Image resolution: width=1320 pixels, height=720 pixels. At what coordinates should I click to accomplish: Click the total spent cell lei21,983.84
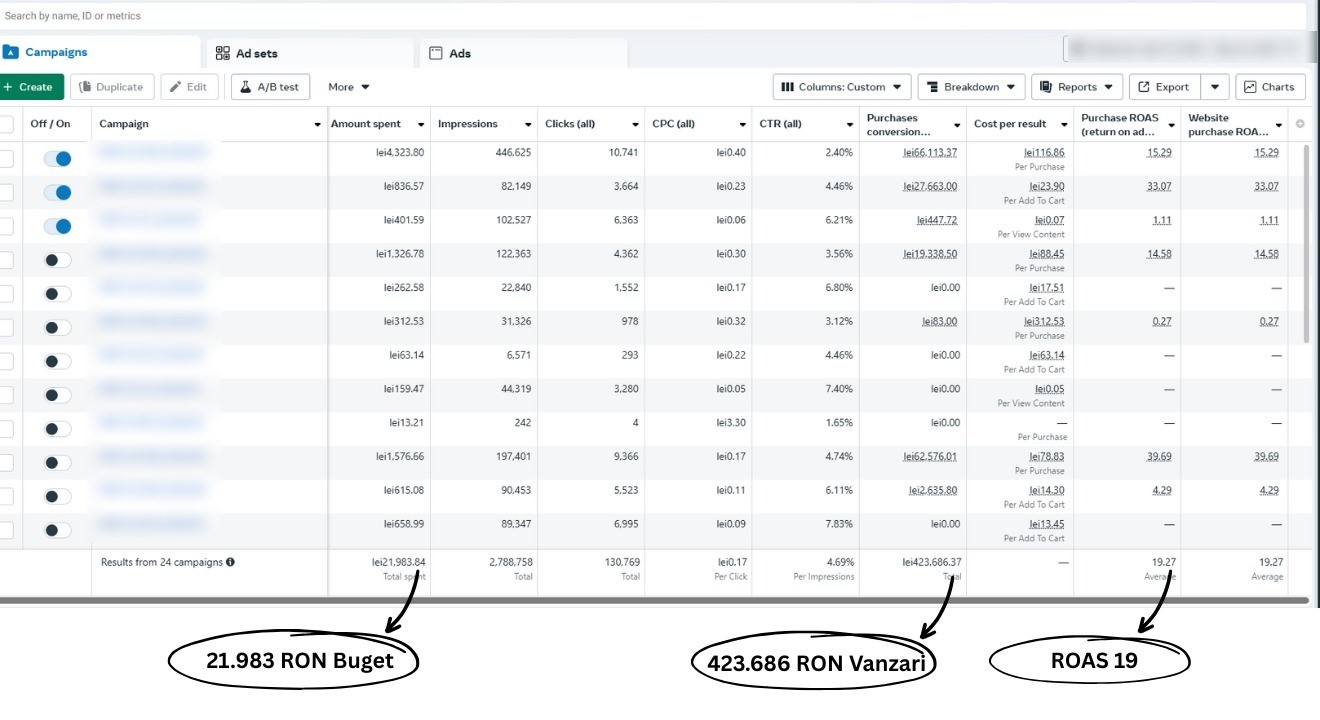(398, 562)
